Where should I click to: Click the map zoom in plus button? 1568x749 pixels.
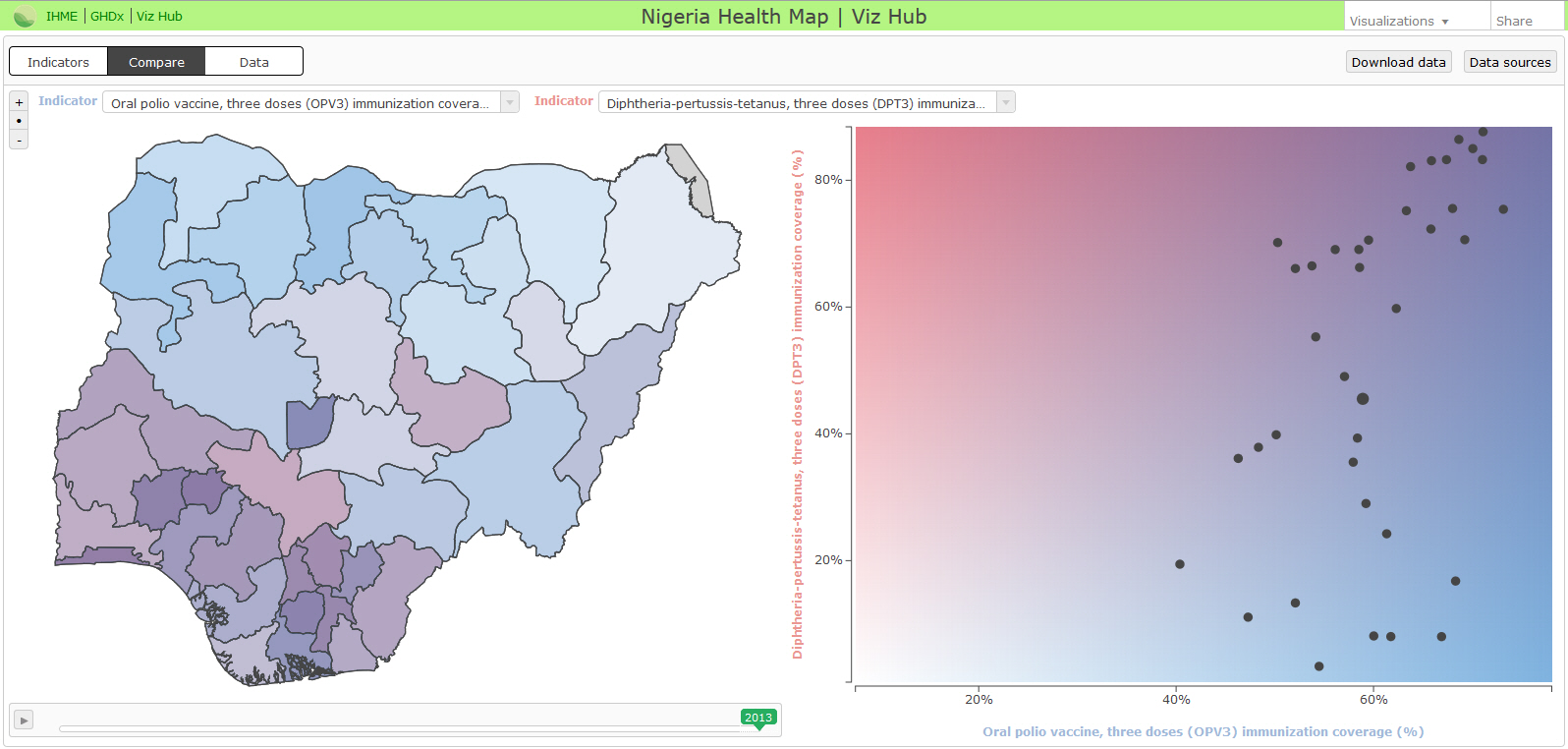pos(19,102)
